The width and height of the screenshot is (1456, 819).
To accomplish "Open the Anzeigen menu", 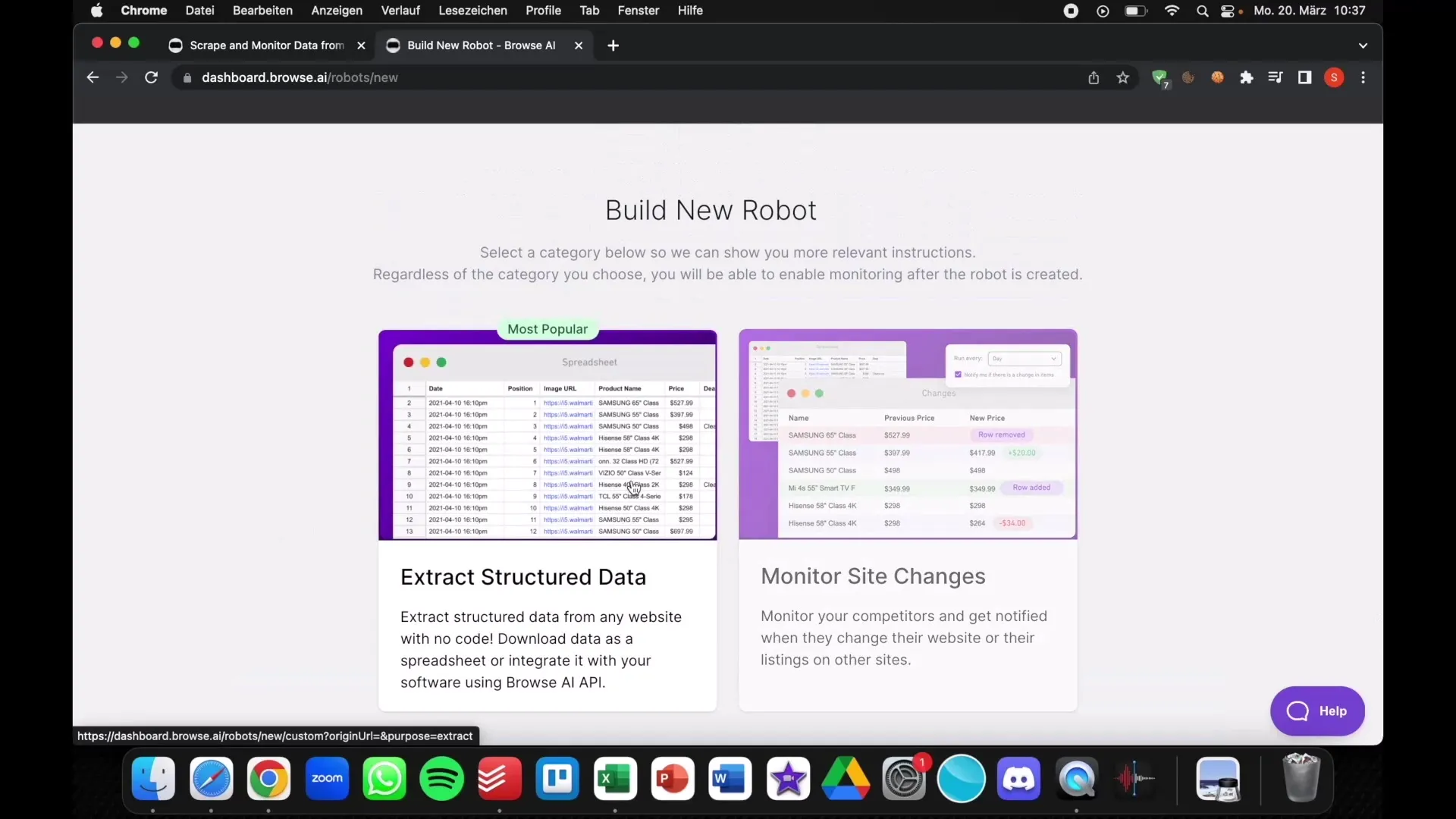I will [337, 11].
